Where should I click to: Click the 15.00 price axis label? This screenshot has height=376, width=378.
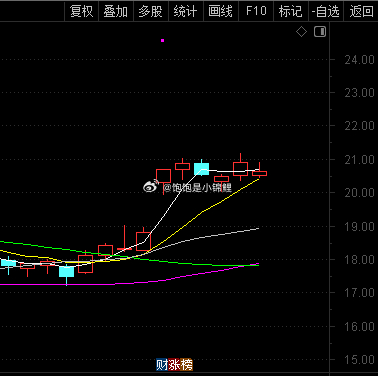click(x=359, y=360)
